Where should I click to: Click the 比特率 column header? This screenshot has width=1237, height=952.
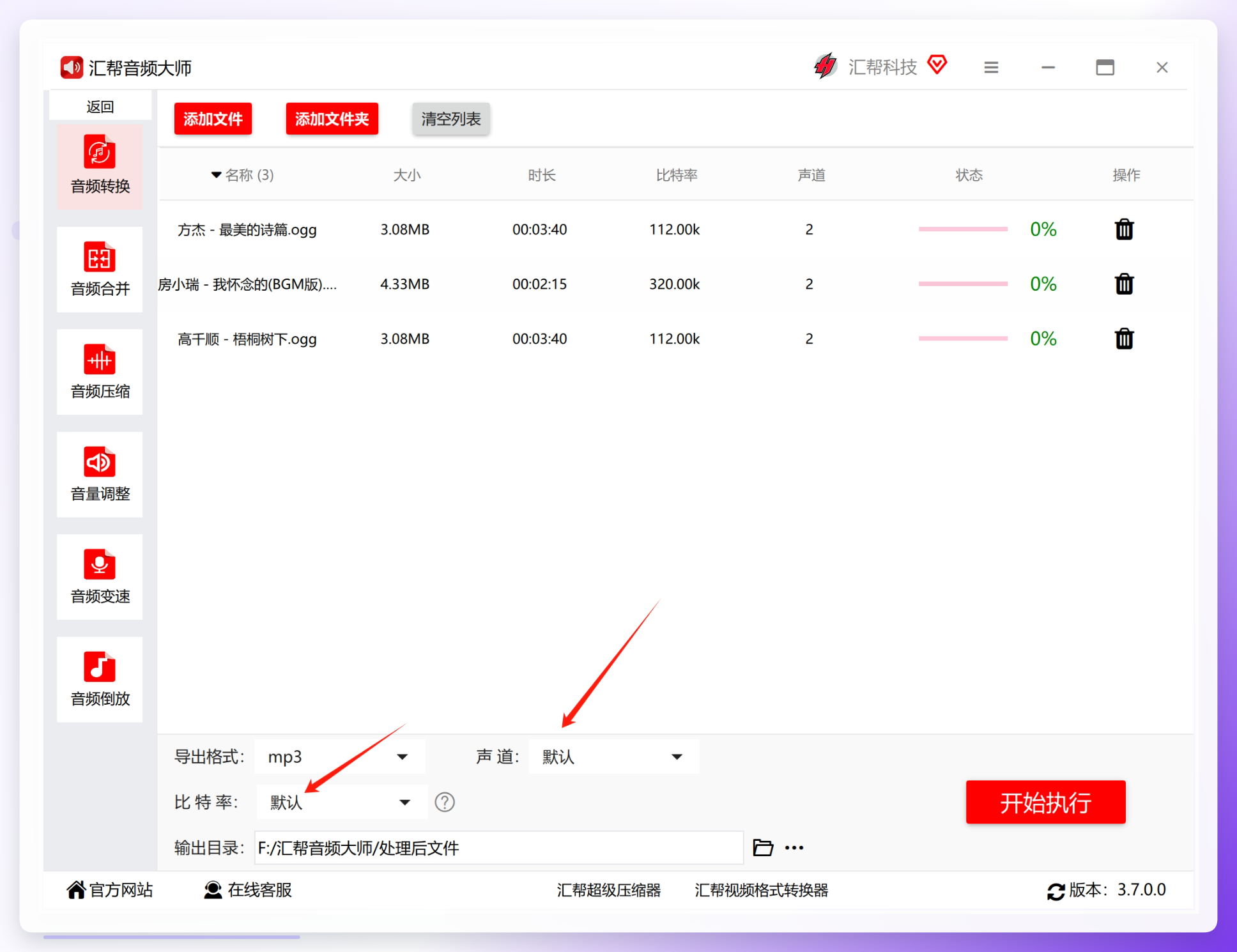pos(677,175)
